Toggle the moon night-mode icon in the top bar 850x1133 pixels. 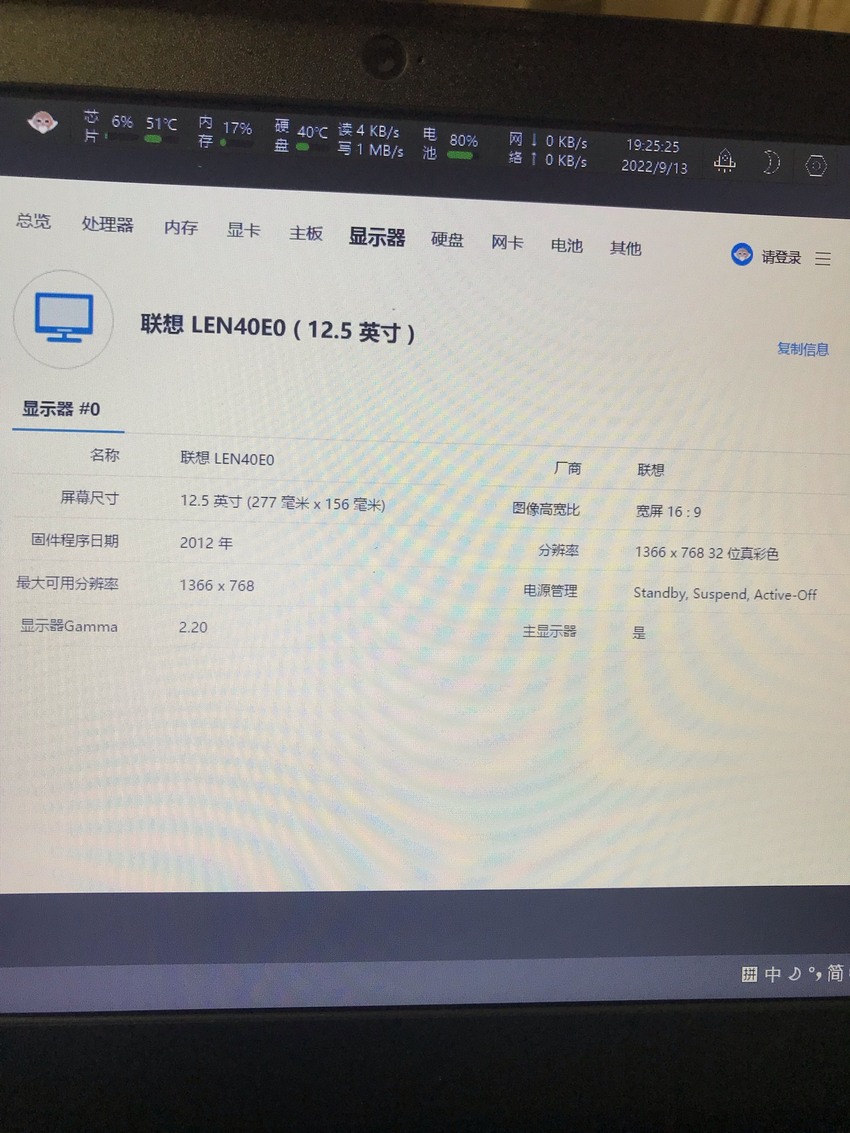[771, 163]
